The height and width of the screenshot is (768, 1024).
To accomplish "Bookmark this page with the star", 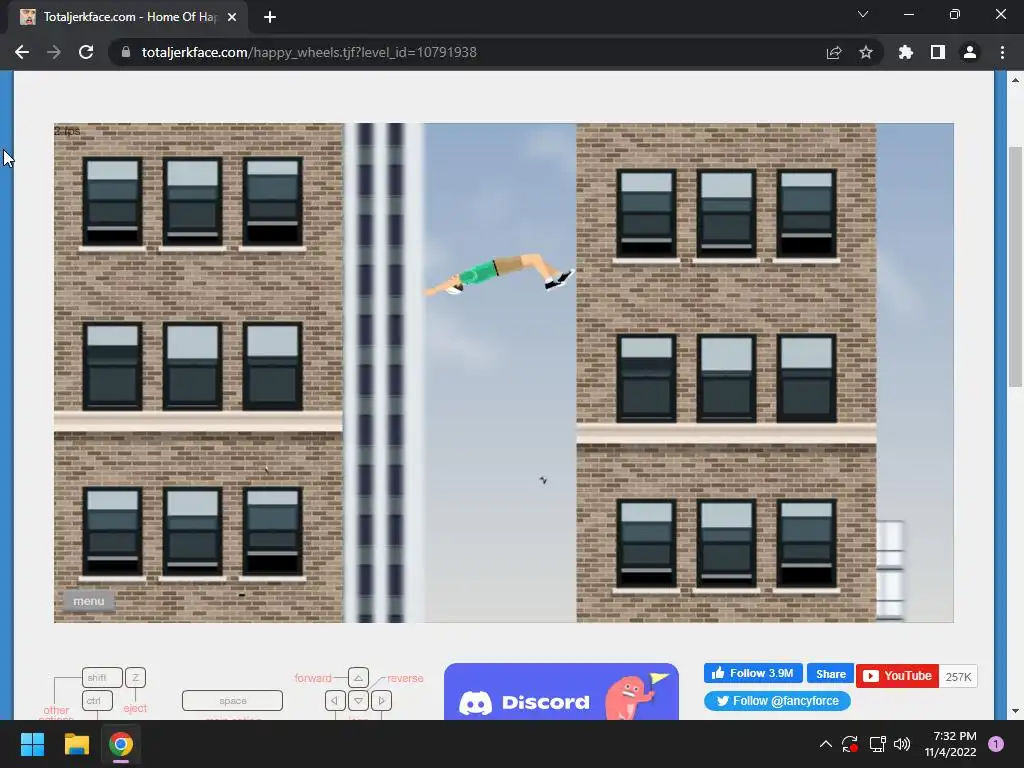I will [x=866, y=52].
